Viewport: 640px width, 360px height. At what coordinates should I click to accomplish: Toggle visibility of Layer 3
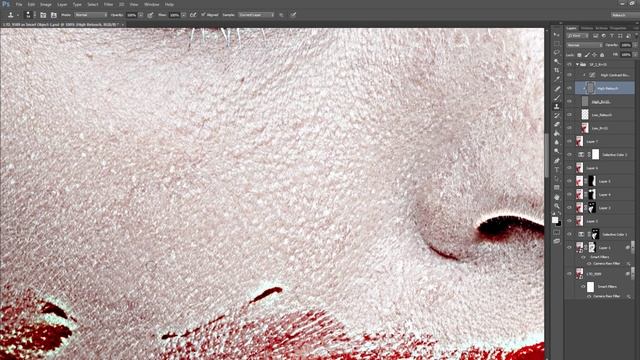[x=569, y=208]
